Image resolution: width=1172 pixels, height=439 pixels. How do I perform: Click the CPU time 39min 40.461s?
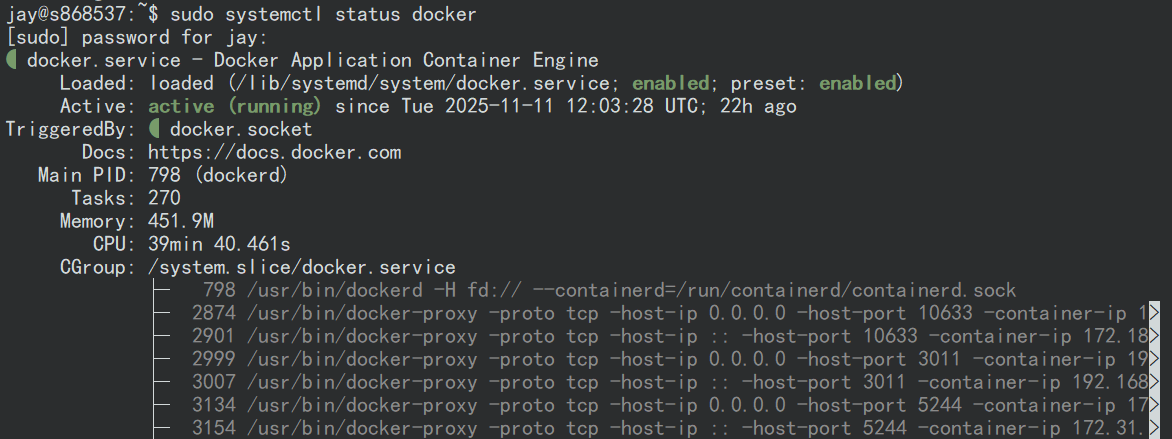[x=219, y=244]
